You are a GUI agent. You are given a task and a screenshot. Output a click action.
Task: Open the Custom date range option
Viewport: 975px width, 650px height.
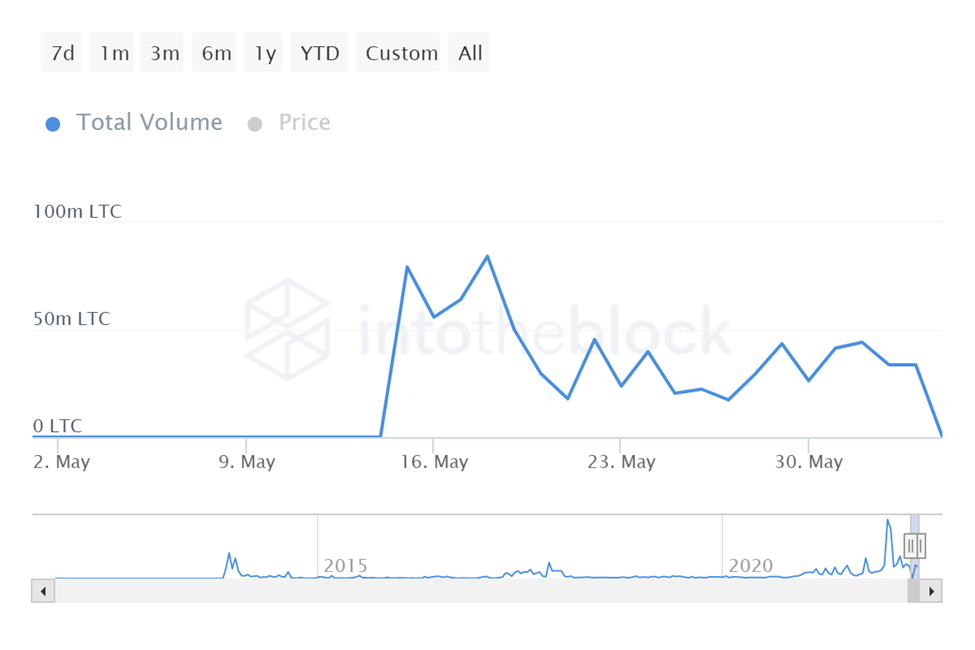[x=402, y=53]
